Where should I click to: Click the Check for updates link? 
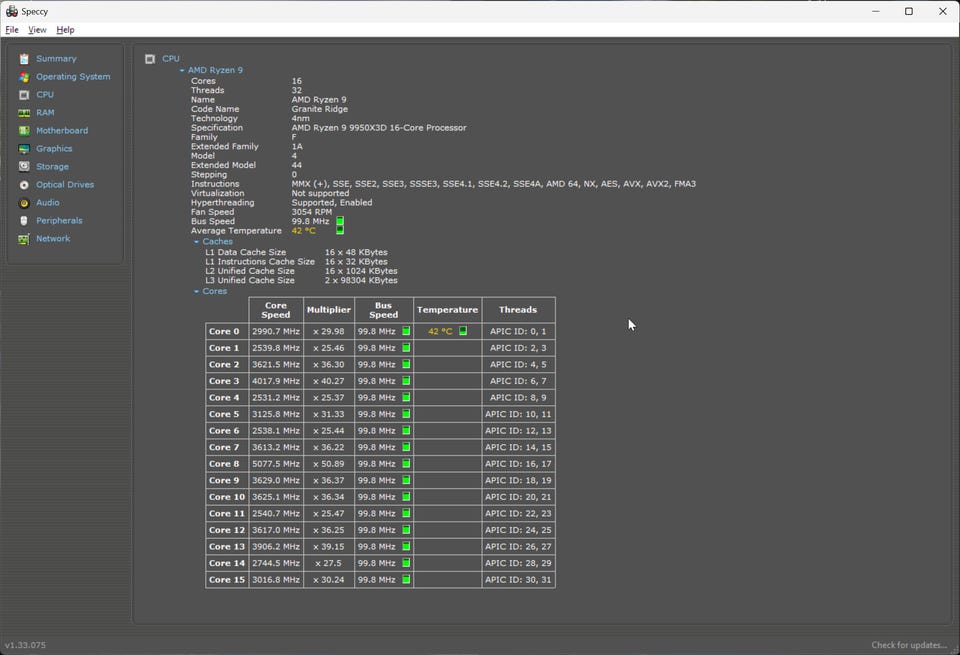(908, 645)
